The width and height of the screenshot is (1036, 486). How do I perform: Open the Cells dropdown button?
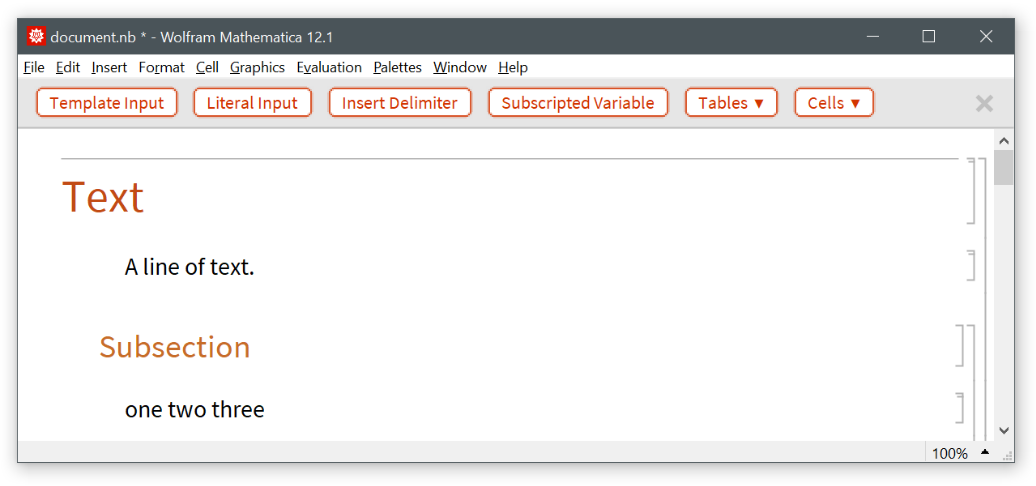point(834,103)
